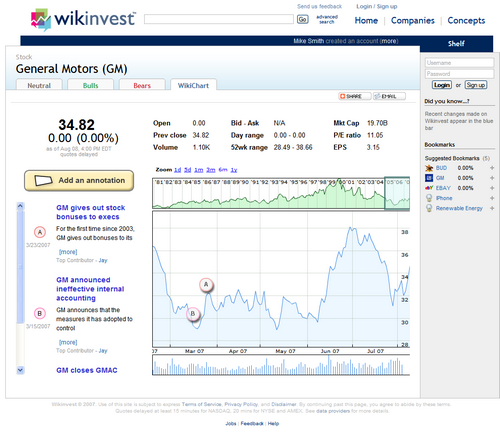
Task: Click the annotation list scroll up arrow
Action: tap(20, 206)
